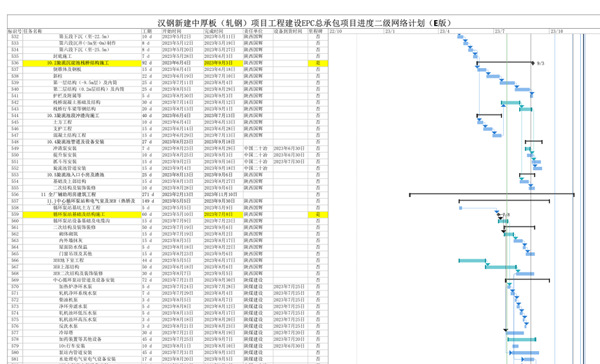Click the 设备到货时间 column header
The image size is (600, 364).
click(288, 31)
